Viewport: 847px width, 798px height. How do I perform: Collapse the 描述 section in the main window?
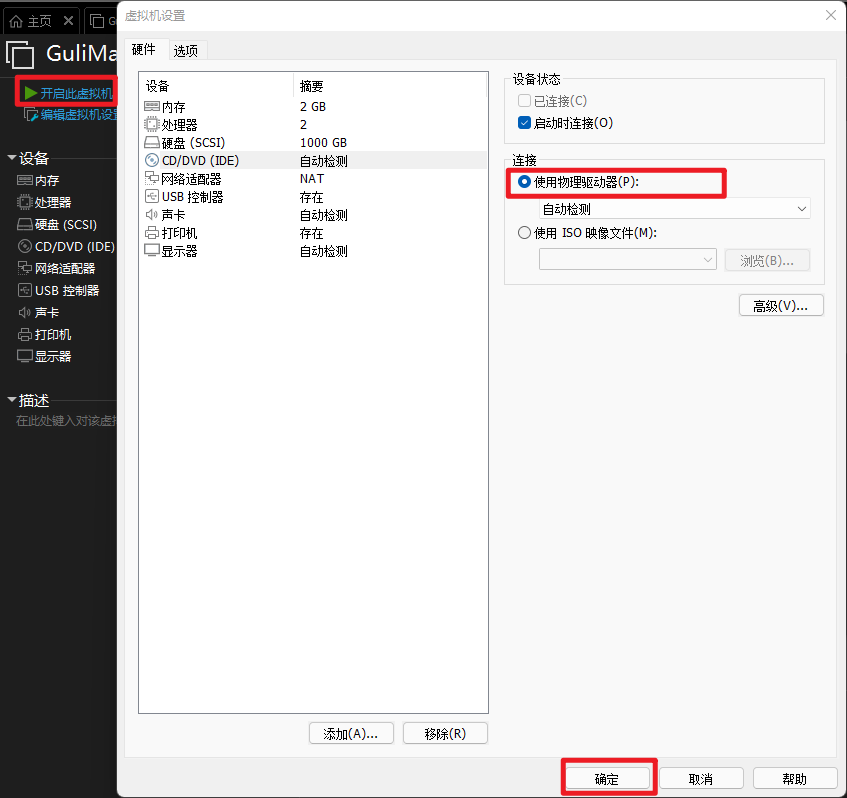pos(11,400)
